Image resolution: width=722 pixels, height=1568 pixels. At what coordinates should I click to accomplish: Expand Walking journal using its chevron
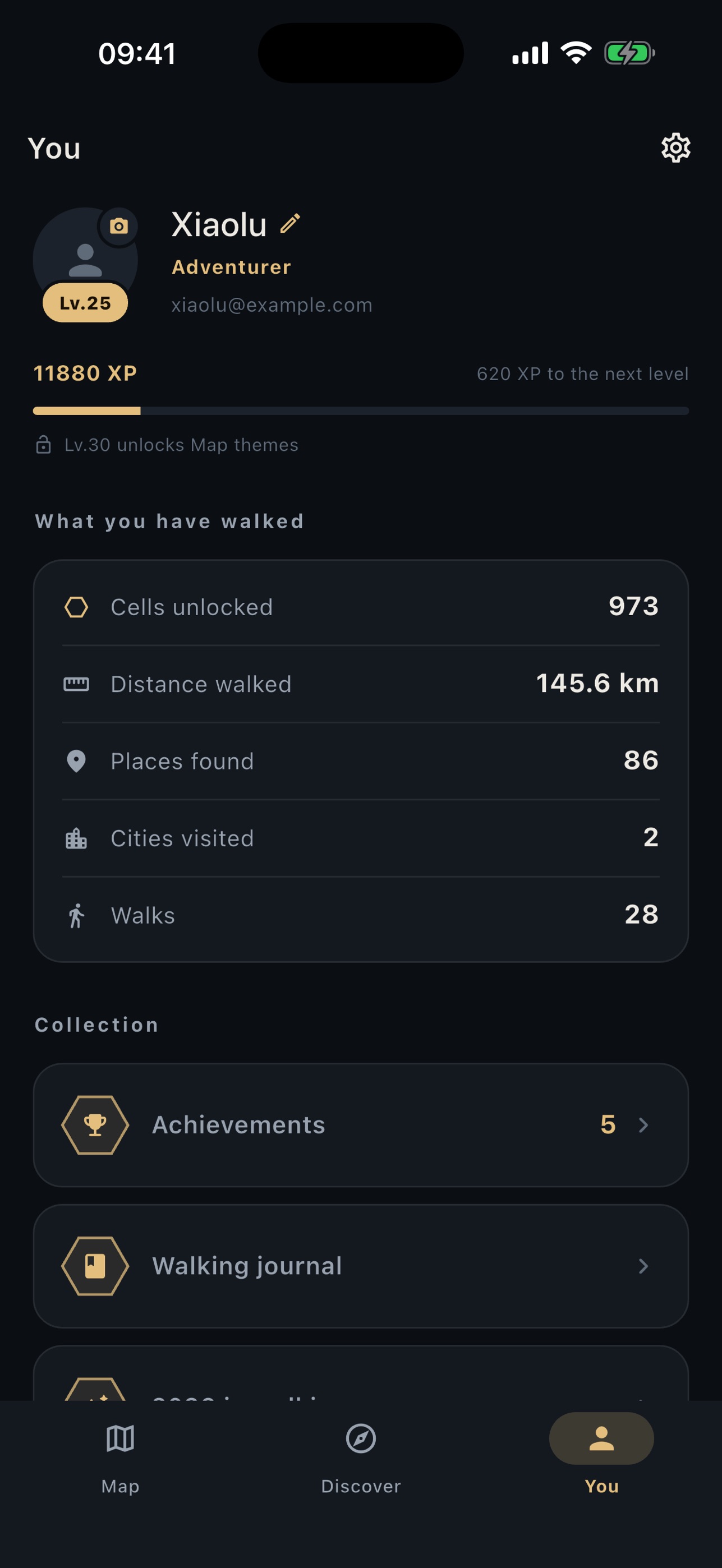(643, 1266)
